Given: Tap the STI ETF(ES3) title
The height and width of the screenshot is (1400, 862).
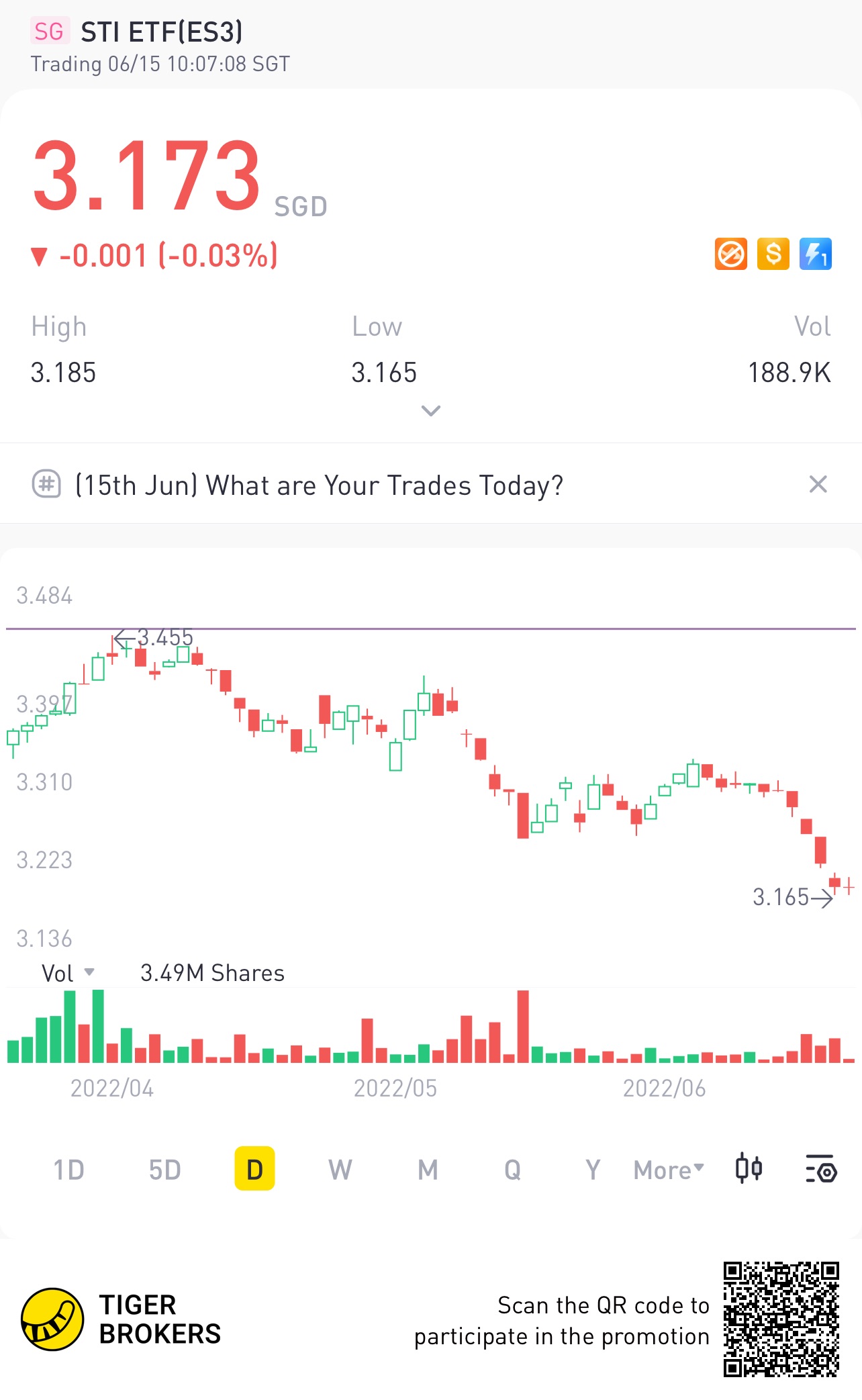Looking at the screenshot, I should 162,32.
